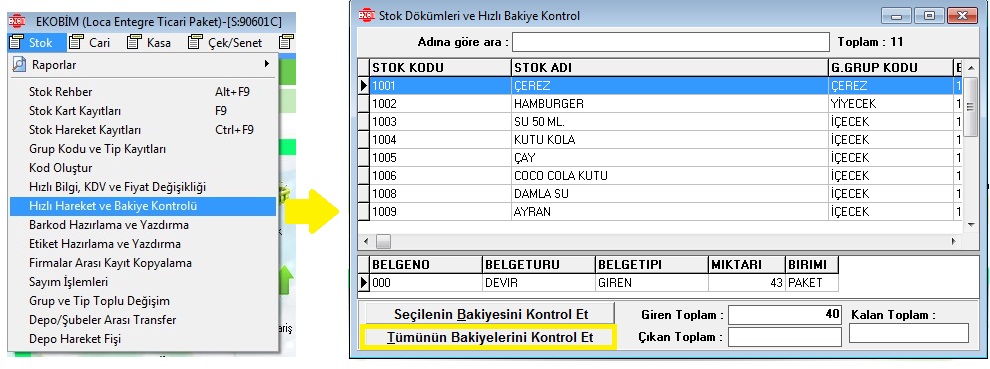Select Stok Kart Kayıtları entry
This screenshot has height=369, width=990.
coord(143,111)
